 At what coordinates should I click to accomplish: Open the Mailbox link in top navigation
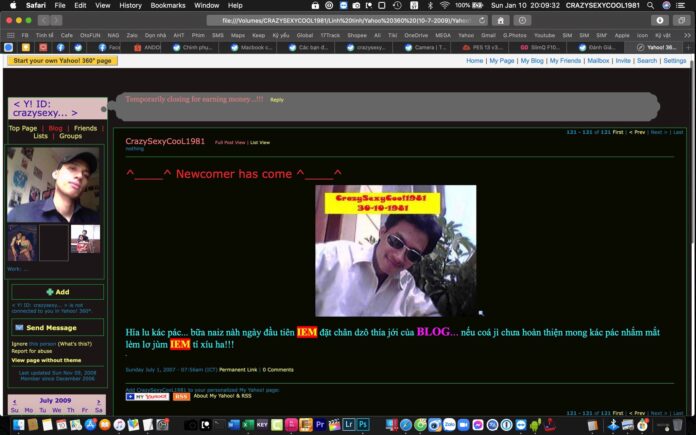click(598, 61)
